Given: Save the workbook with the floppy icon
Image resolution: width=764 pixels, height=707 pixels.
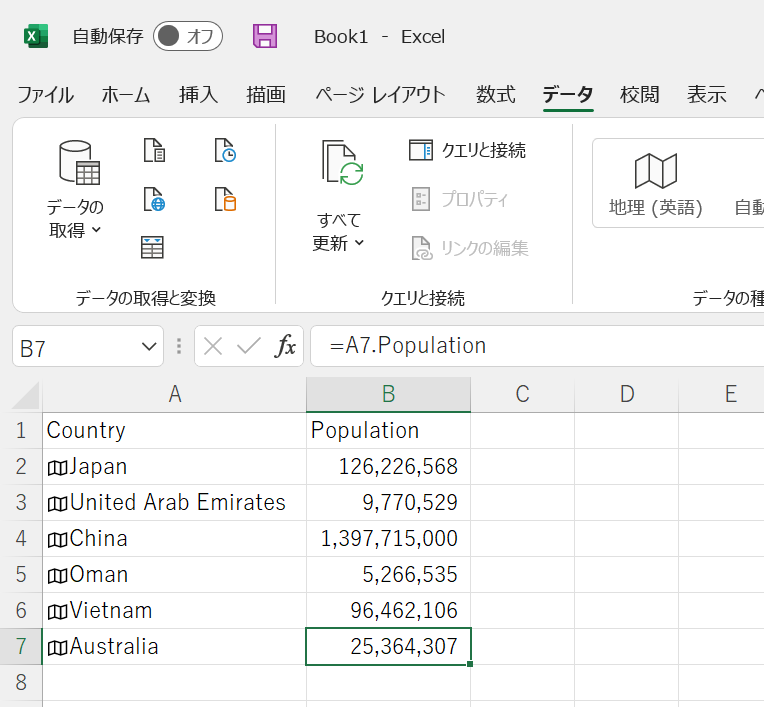Looking at the screenshot, I should pyautogui.click(x=265, y=36).
